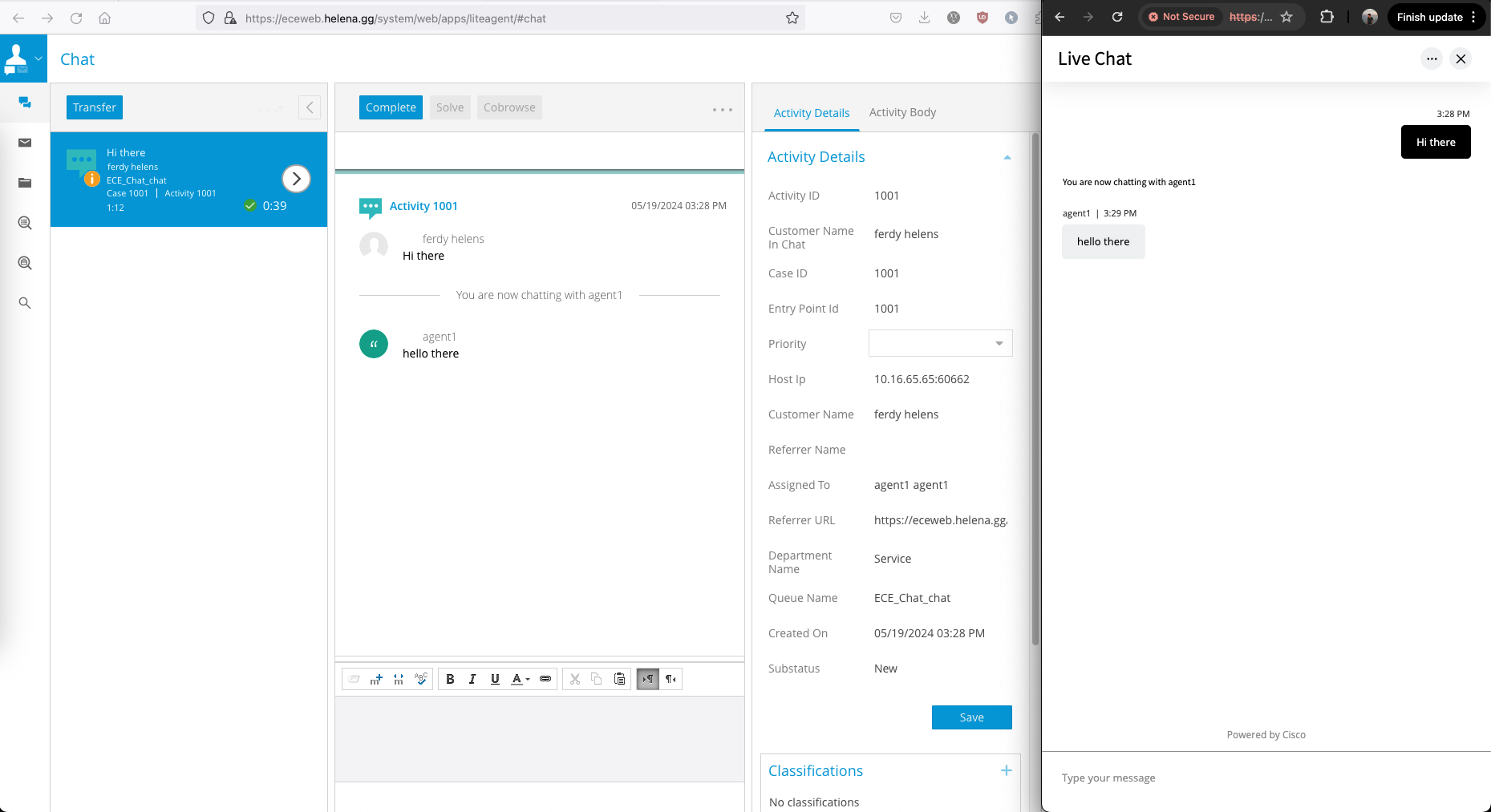Click the orange info badge on chat
This screenshot has height=812, width=1491.
[92, 179]
